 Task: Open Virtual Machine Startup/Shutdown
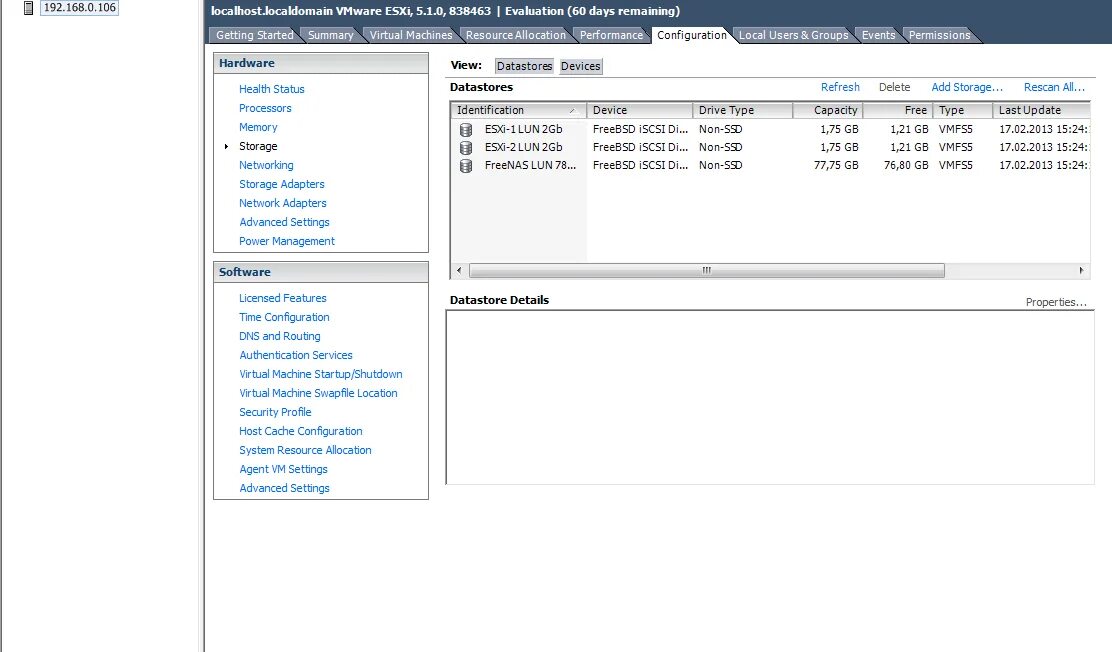coord(321,374)
